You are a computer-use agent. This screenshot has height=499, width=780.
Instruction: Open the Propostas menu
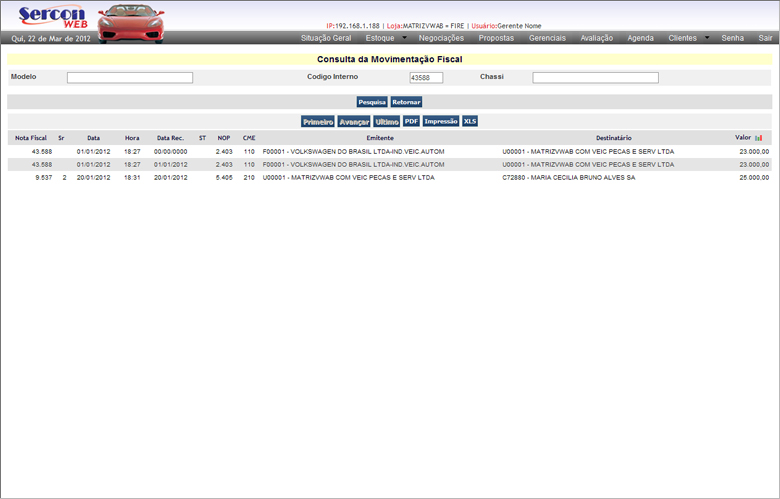point(496,38)
